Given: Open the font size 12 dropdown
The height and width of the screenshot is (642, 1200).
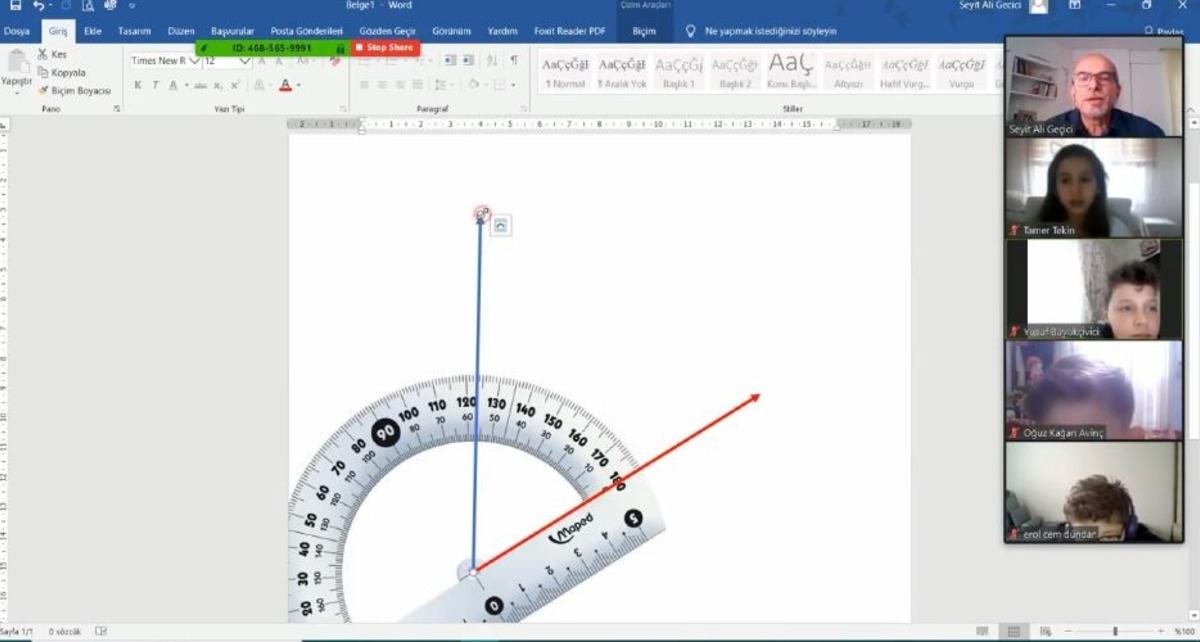Looking at the screenshot, I should click(x=244, y=61).
